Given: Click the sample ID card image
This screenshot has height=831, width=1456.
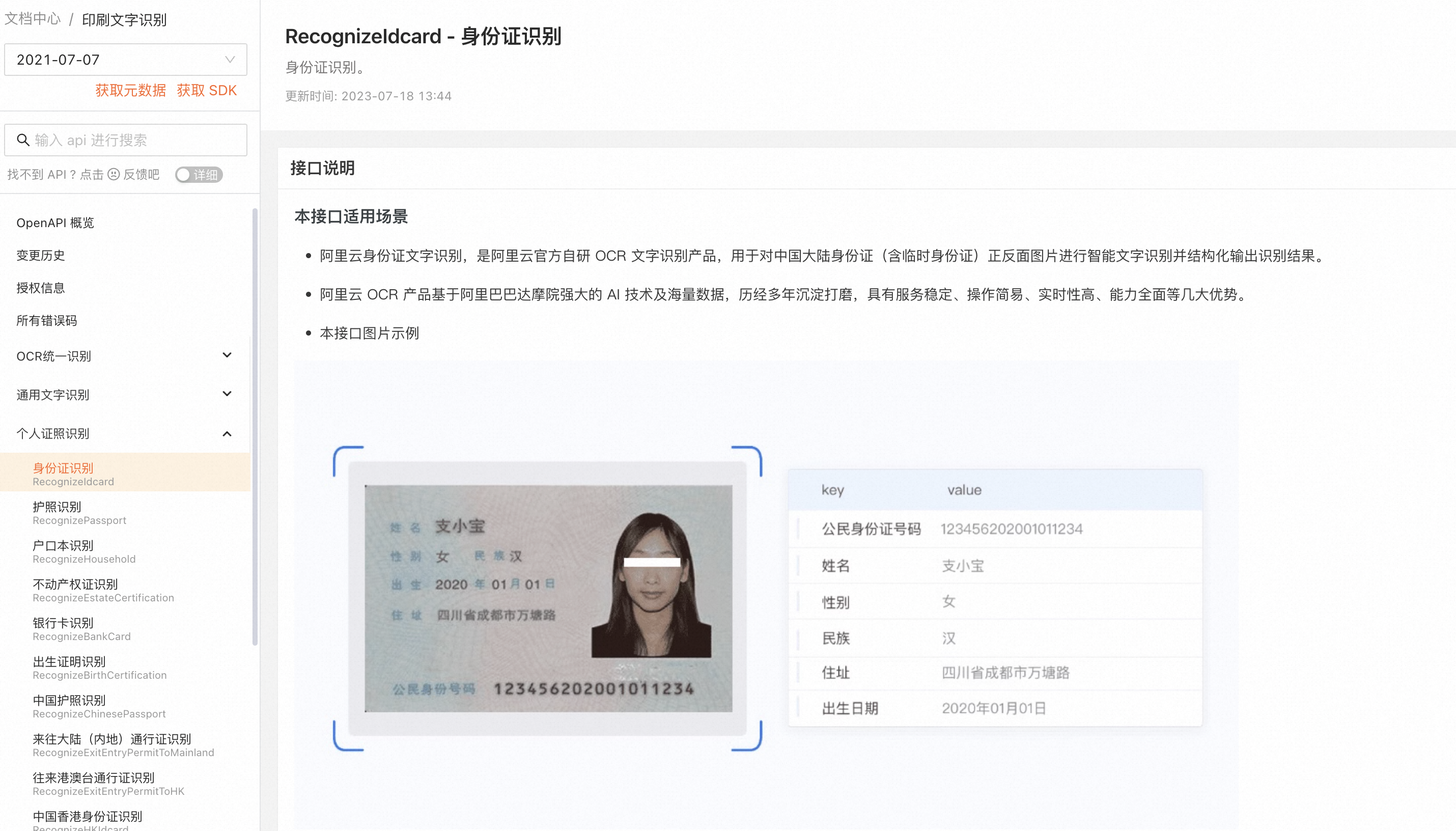Looking at the screenshot, I should pos(548,598).
